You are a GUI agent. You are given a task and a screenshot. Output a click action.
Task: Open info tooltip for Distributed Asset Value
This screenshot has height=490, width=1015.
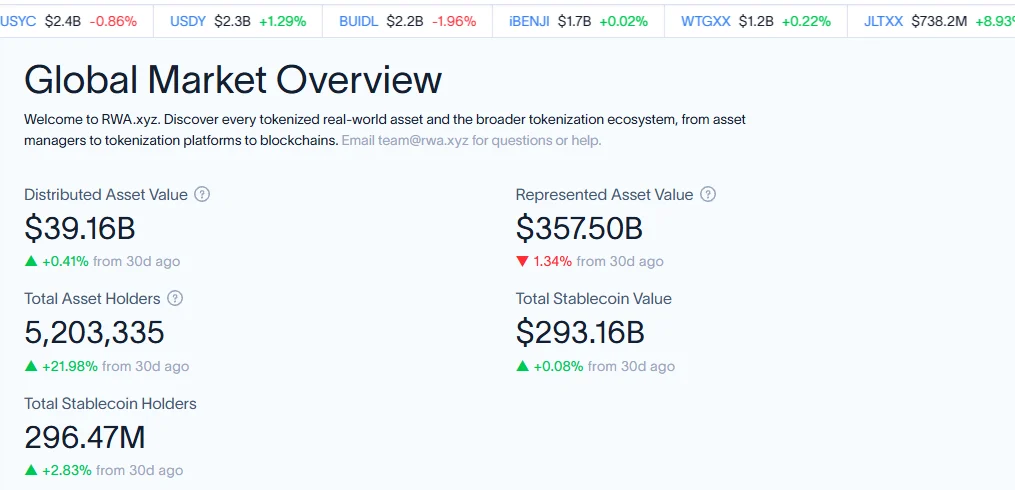point(202,194)
